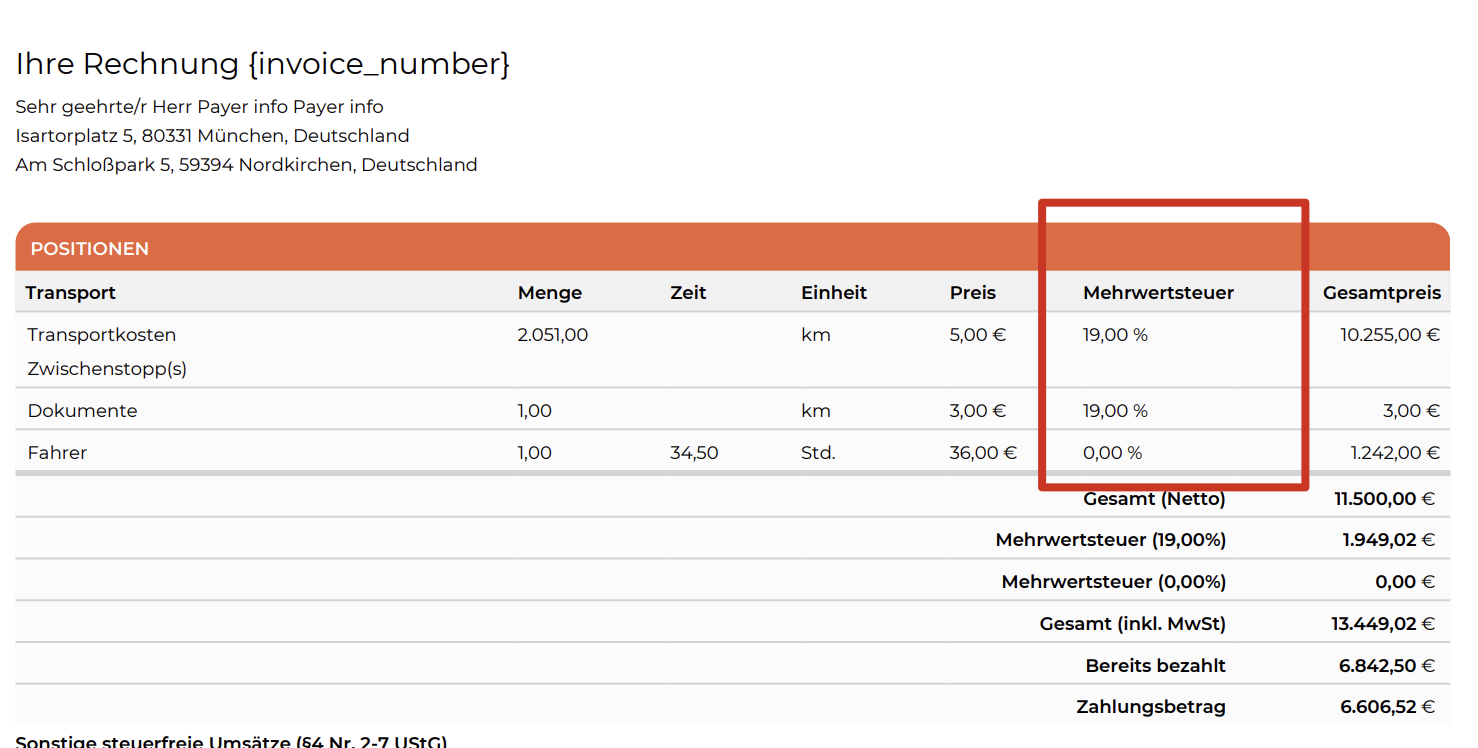
Task: Click the "Bereits bezahlt" label
Action: point(1156,666)
